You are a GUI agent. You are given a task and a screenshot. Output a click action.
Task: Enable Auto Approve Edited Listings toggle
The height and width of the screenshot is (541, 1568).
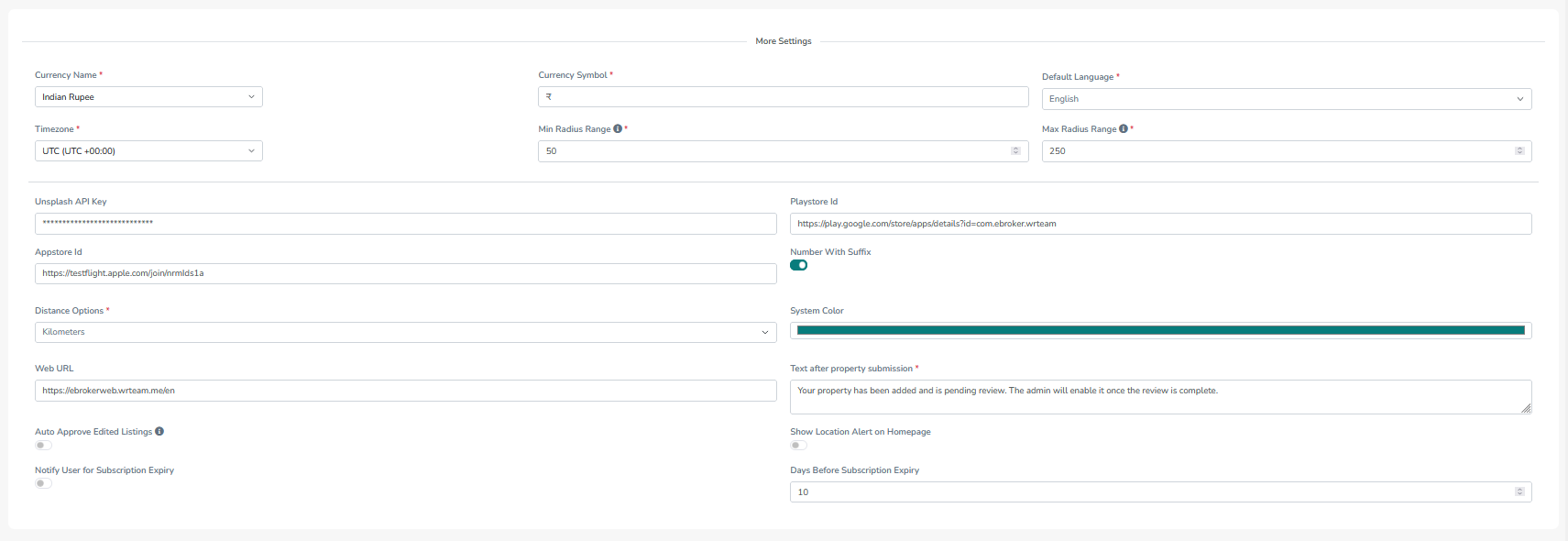click(43, 446)
